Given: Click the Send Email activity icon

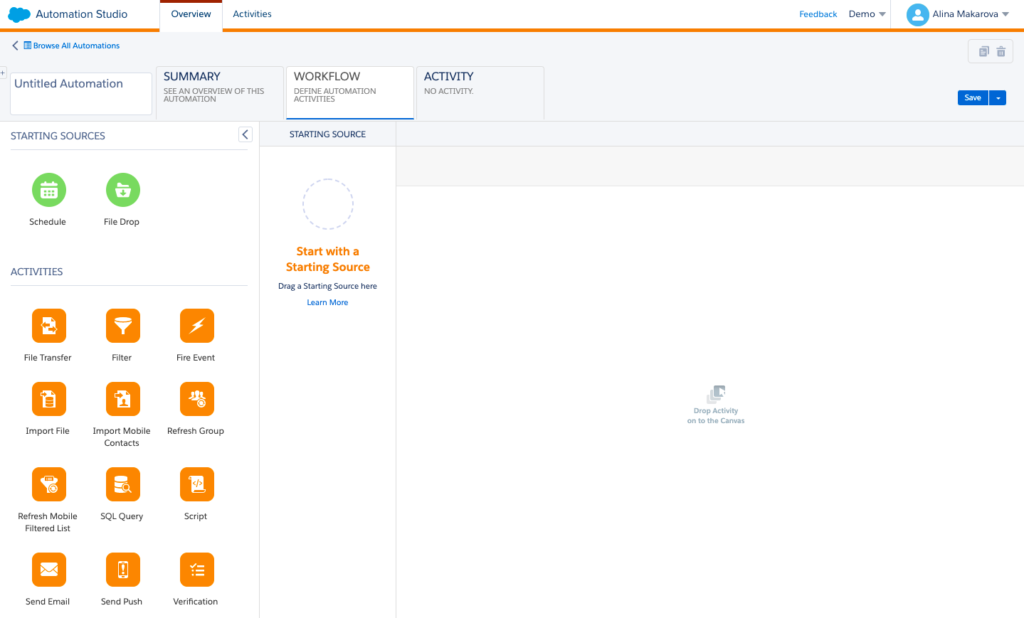Looking at the screenshot, I should [x=48, y=569].
